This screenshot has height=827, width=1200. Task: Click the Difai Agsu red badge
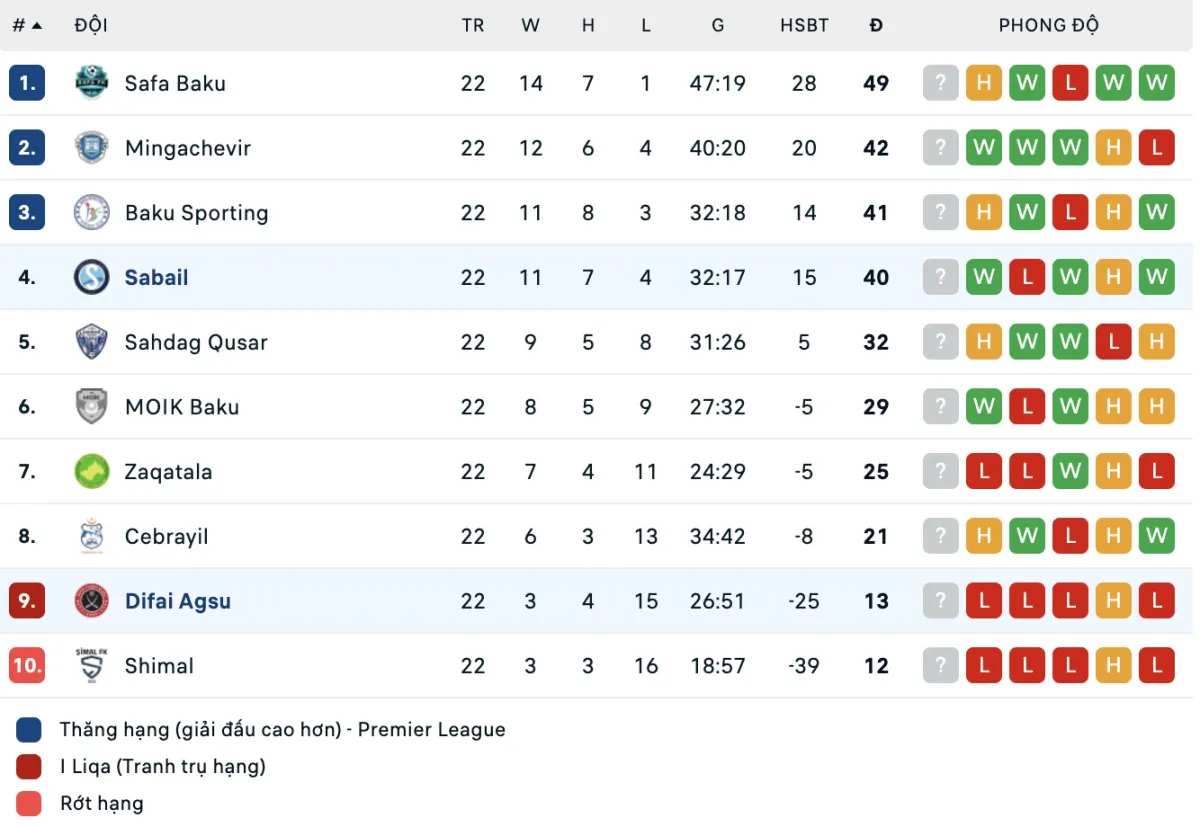92,601
